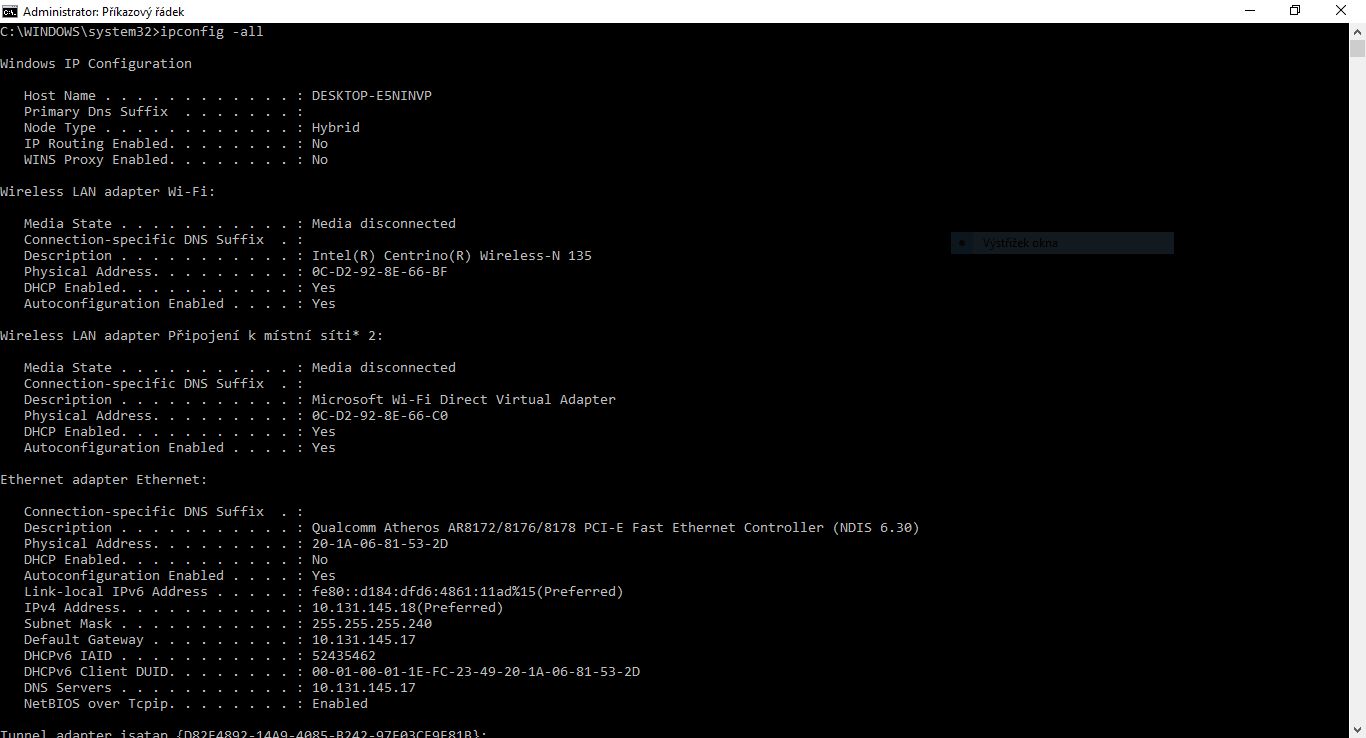The height and width of the screenshot is (738, 1366).
Task: Click the Link-local IPv6 address value
Action: click(x=468, y=592)
